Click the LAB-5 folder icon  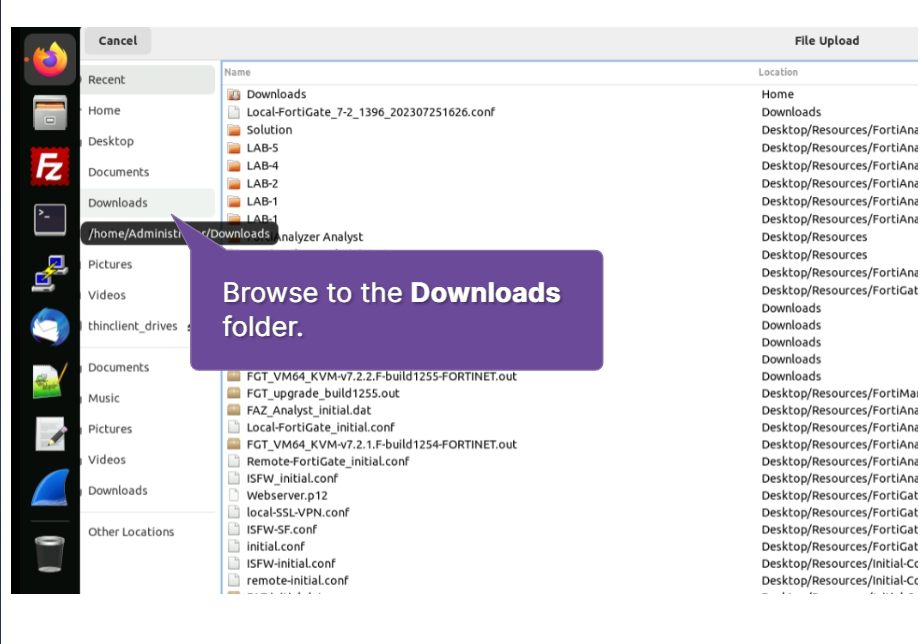(234, 148)
